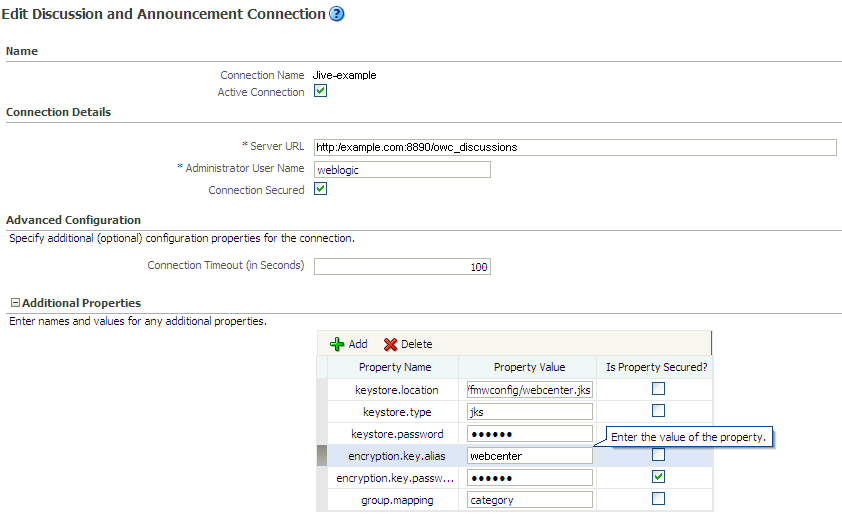
Task: Click the Server URL input field
Action: tap(574, 147)
